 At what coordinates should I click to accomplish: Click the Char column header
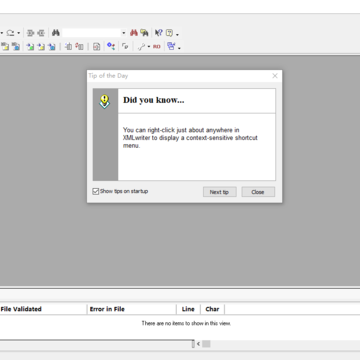pos(212,309)
